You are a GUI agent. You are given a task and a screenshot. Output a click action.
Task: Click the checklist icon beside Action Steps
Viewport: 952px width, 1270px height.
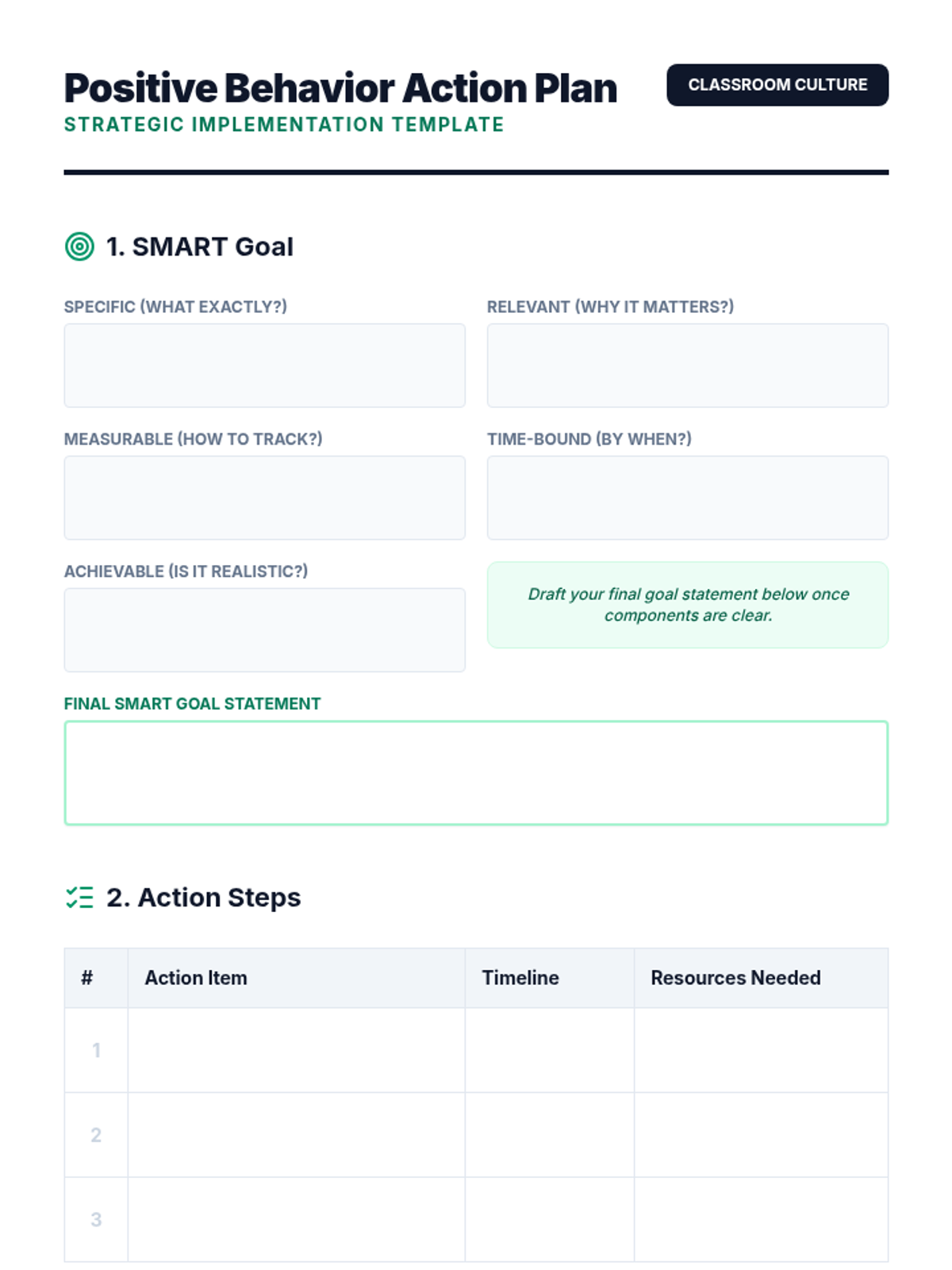(x=79, y=898)
